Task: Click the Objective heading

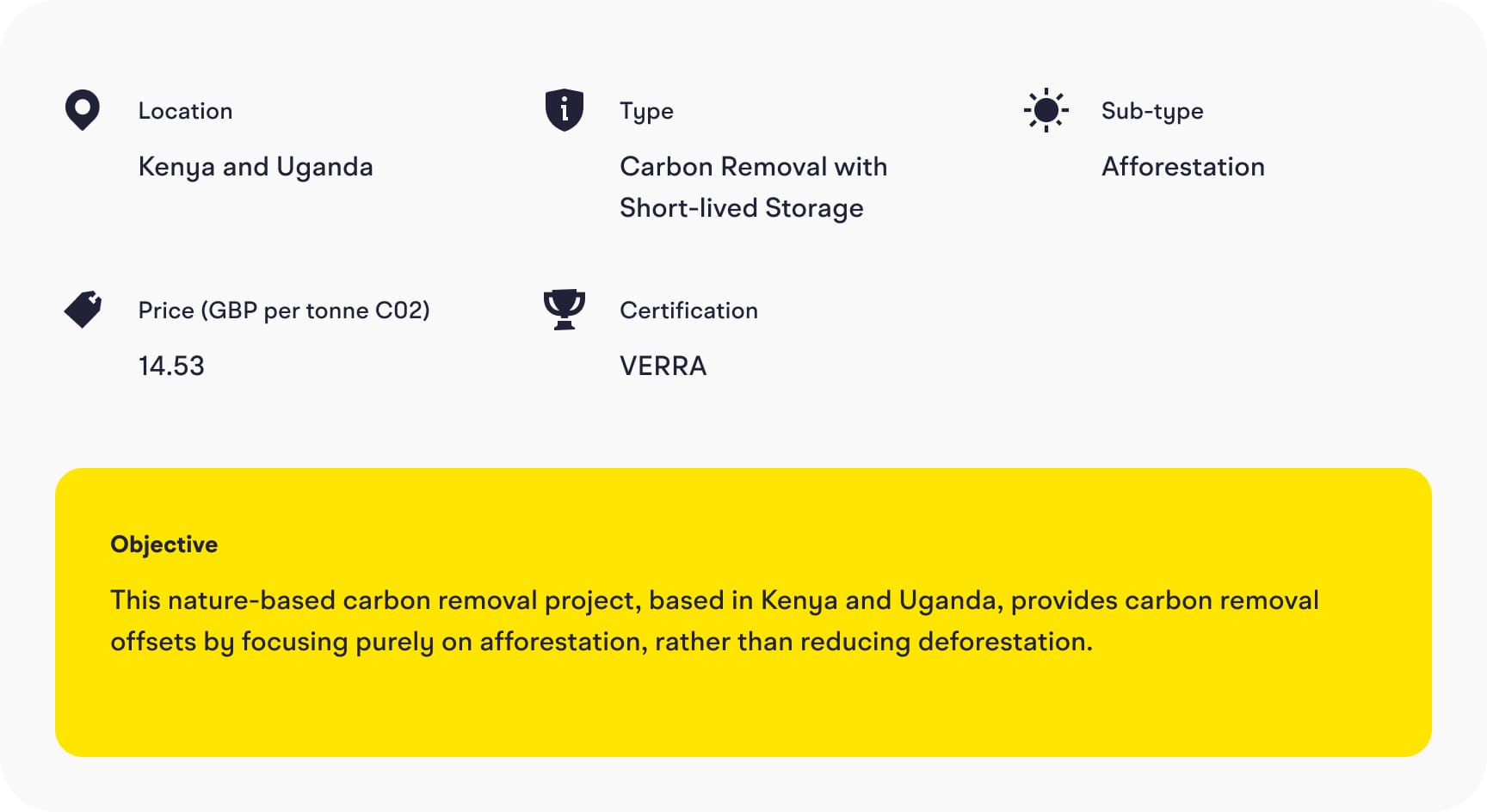Action: click(x=164, y=544)
